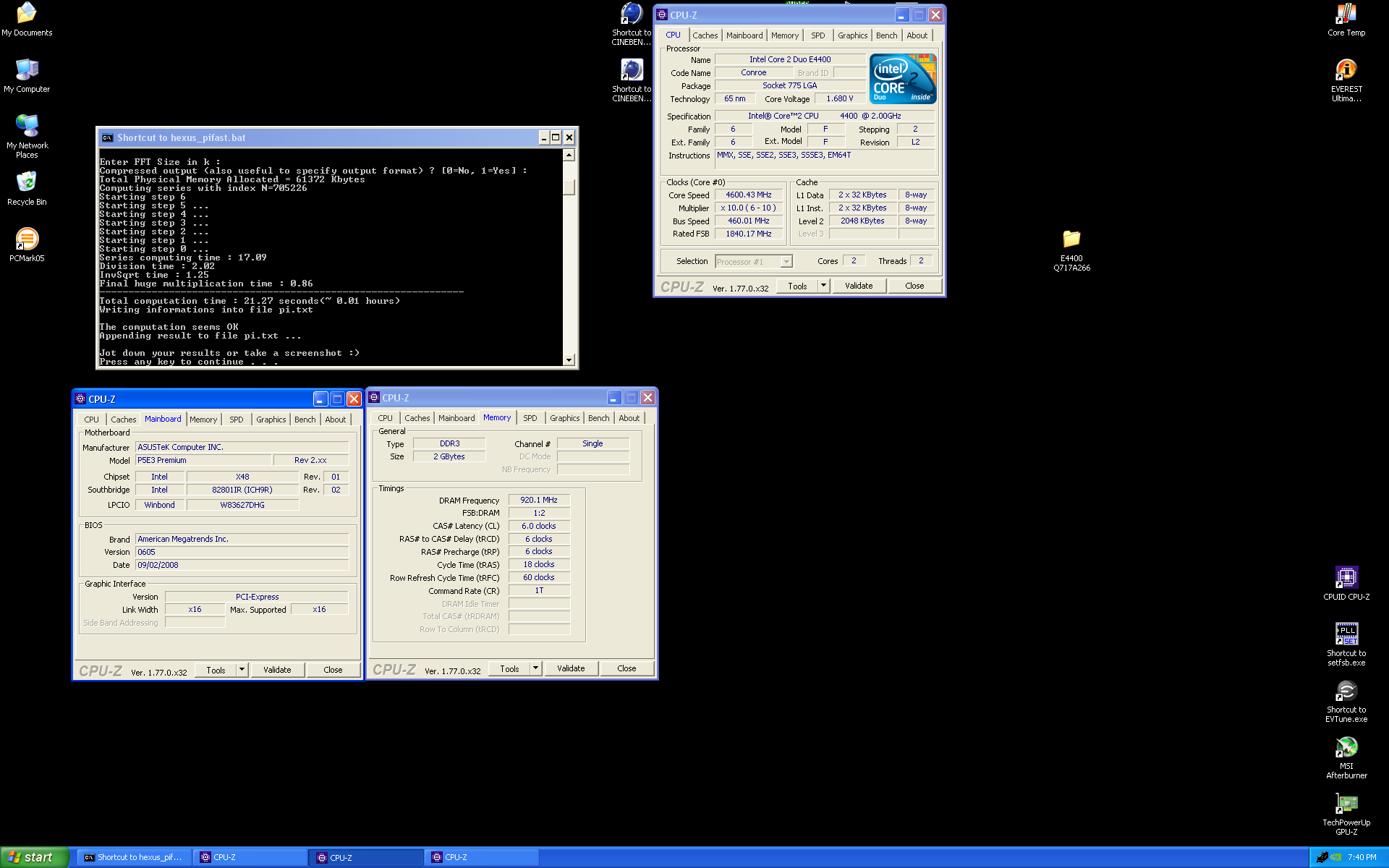The image size is (1389, 868).
Task: Launch the PCMark05 desktop shortcut
Action: (x=27, y=245)
